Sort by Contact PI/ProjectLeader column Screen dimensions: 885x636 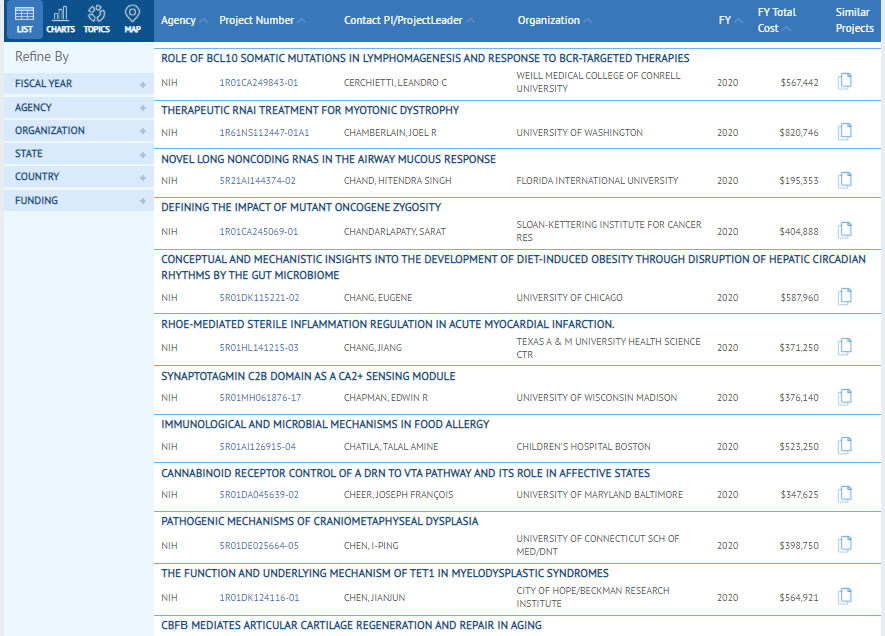point(409,20)
